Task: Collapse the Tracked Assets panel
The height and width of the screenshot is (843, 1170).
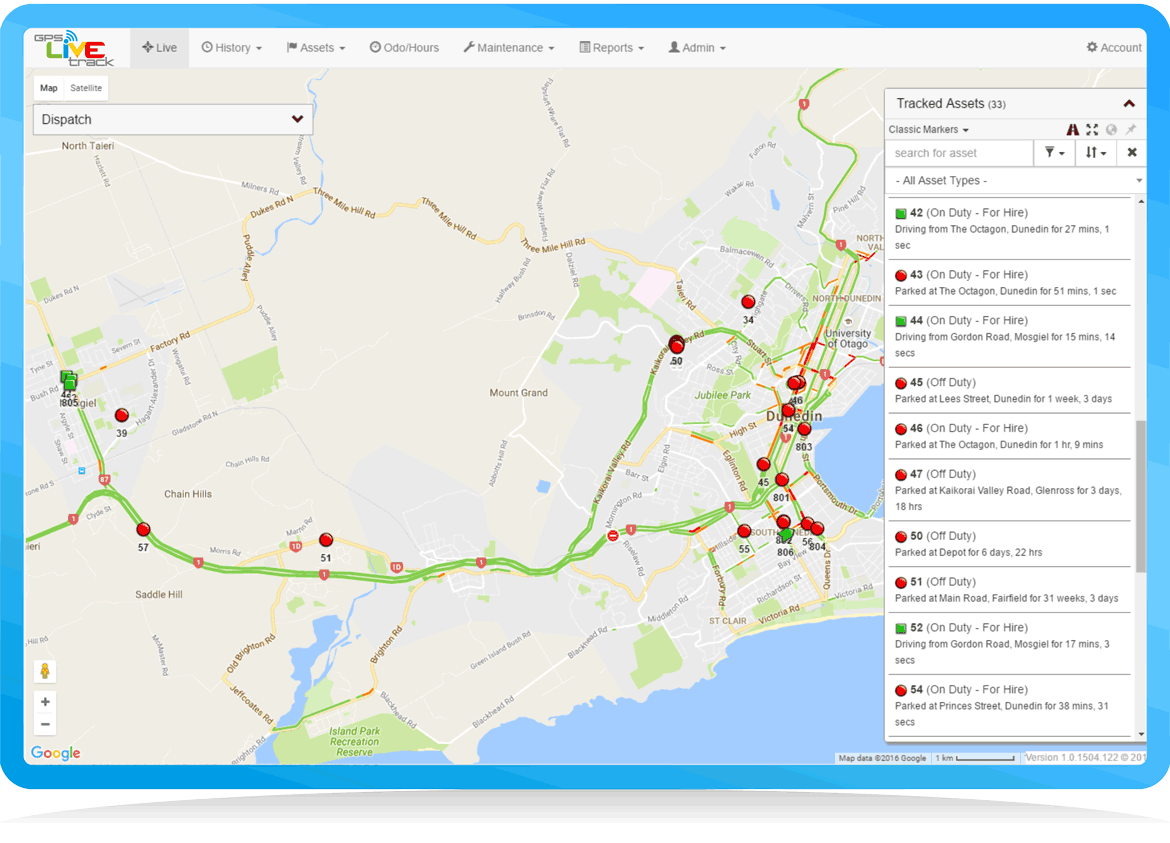Action: pos(1129,104)
